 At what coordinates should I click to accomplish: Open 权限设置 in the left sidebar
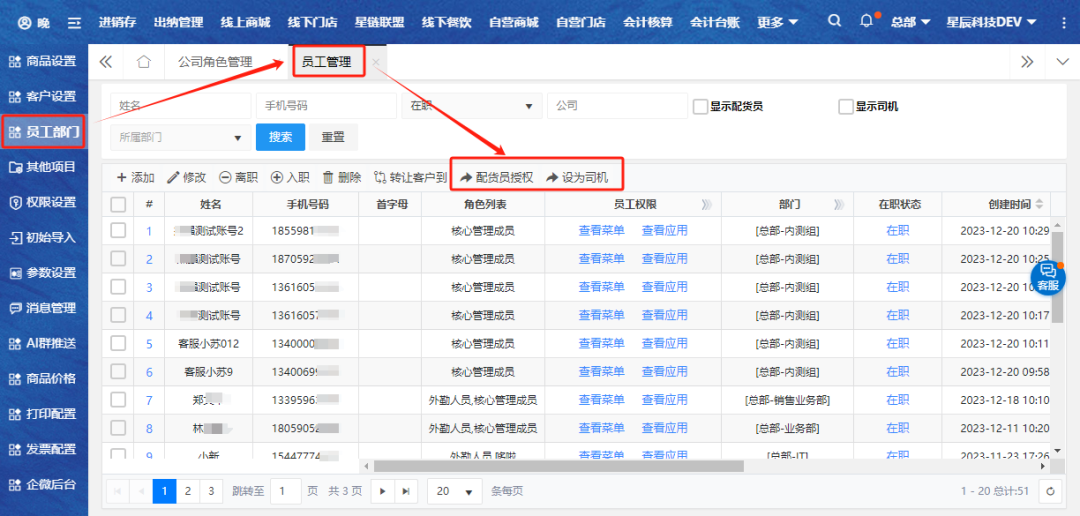pyautogui.click(x=44, y=202)
